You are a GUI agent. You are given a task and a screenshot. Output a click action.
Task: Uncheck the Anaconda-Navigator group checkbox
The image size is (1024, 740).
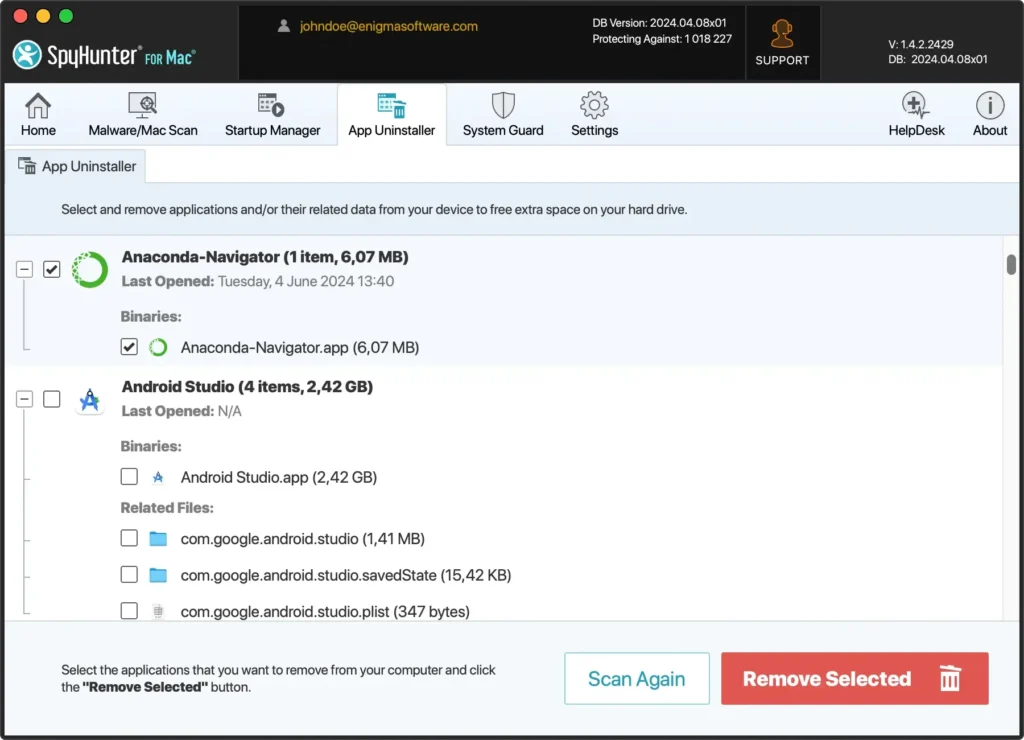[52, 269]
